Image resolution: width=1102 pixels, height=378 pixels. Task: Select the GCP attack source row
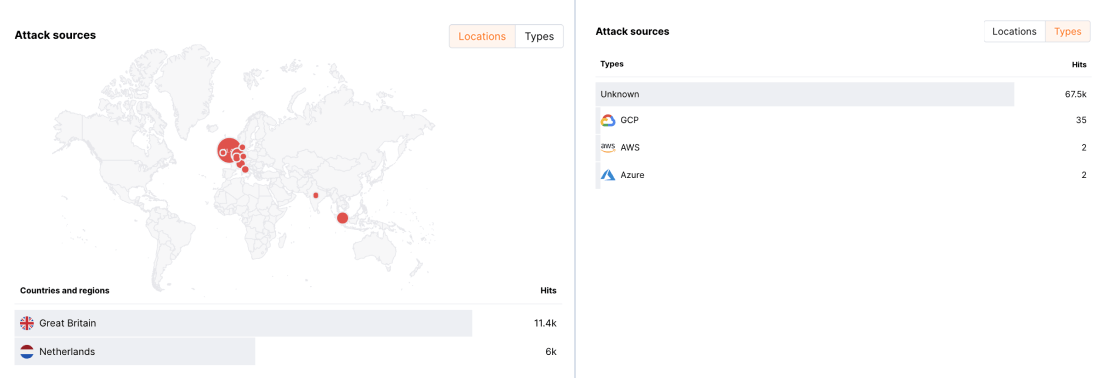click(x=843, y=120)
